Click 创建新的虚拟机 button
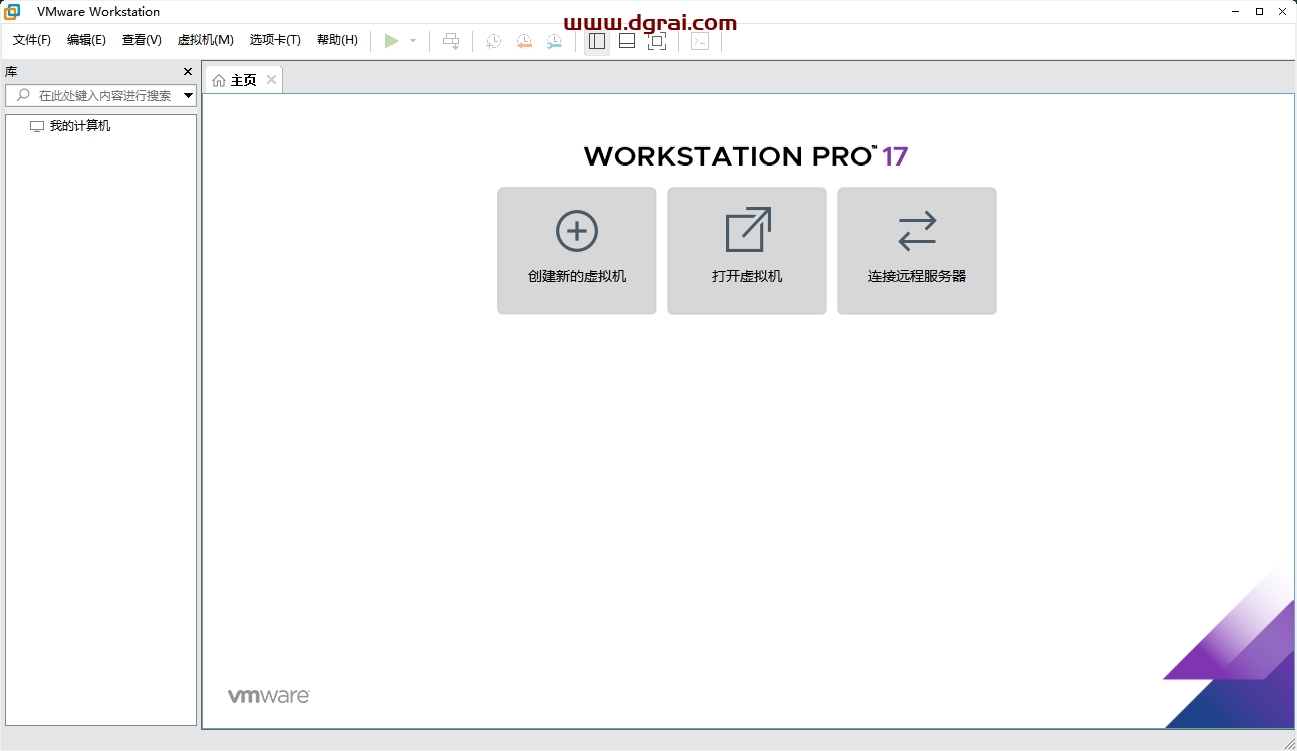 click(x=577, y=251)
